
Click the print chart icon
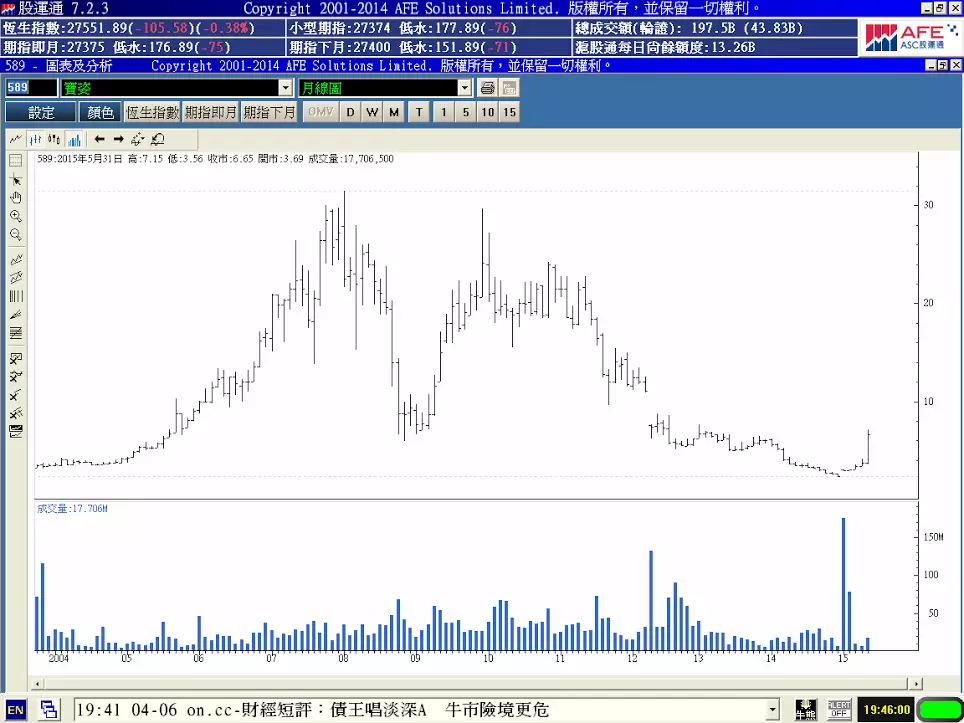487,88
